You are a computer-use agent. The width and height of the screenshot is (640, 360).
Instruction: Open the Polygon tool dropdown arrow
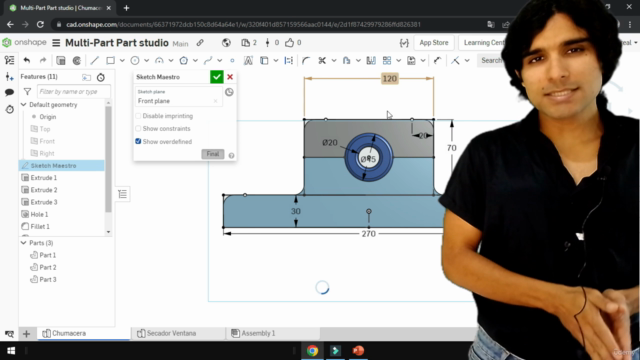point(196,60)
